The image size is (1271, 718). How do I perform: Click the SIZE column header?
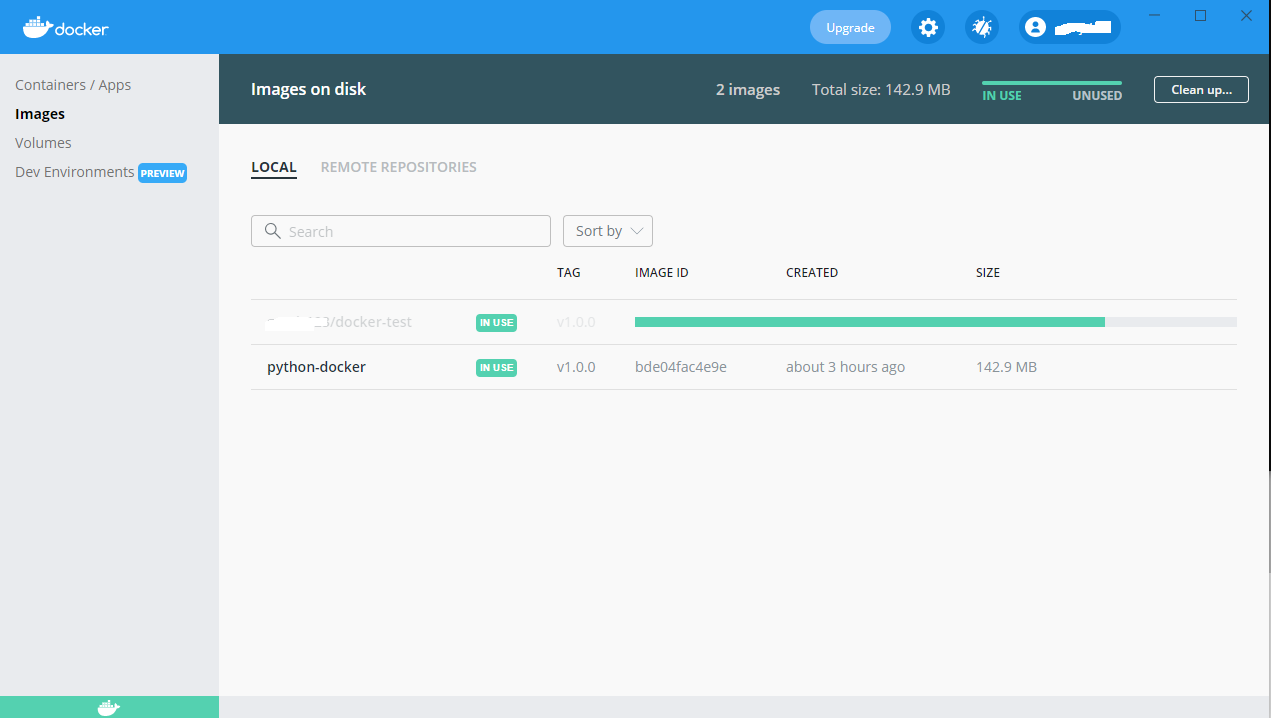coord(988,272)
